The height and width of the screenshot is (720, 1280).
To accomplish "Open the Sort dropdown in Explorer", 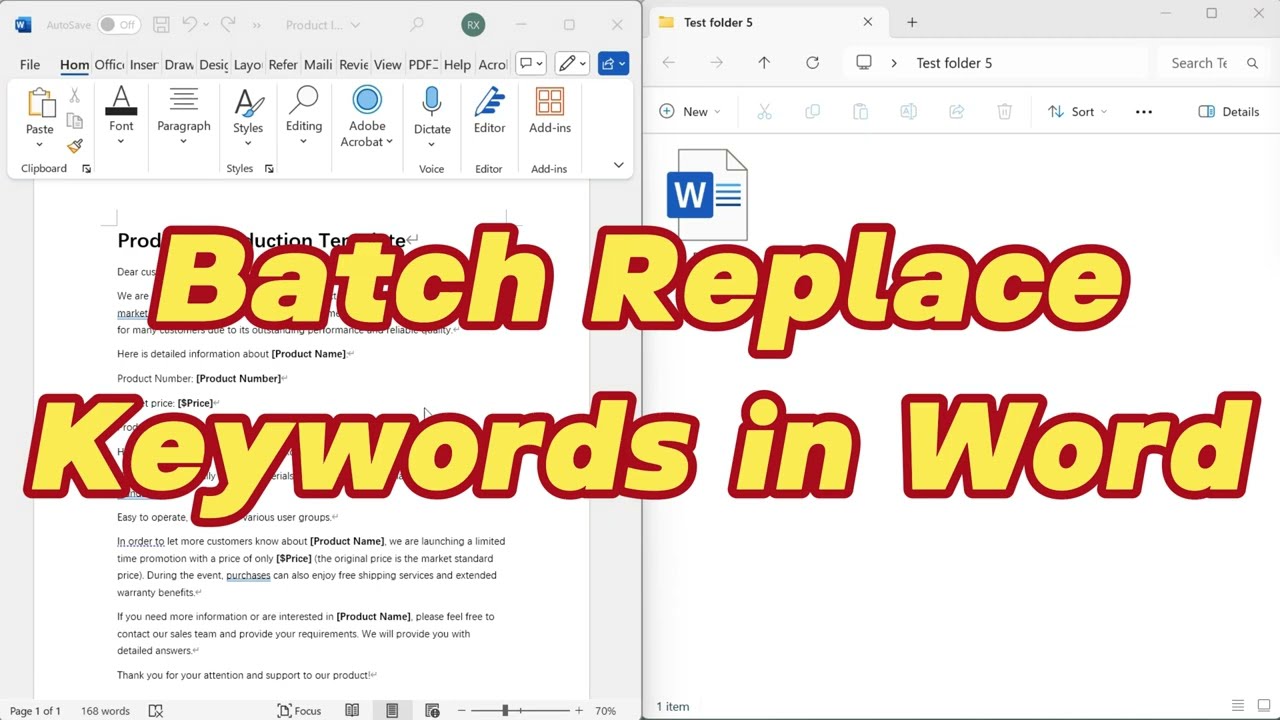I will pos(1077,112).
